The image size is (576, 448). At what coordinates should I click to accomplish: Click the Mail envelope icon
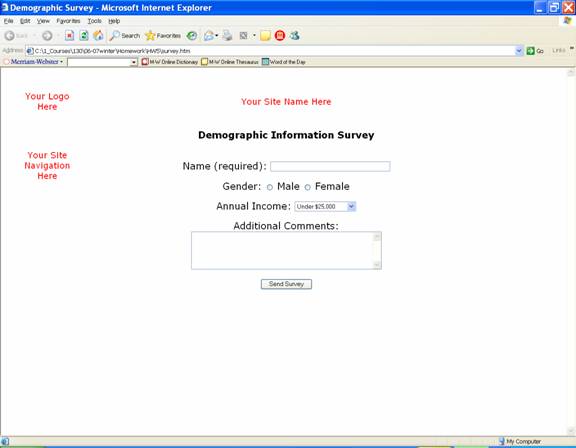[x=209, y=36]
